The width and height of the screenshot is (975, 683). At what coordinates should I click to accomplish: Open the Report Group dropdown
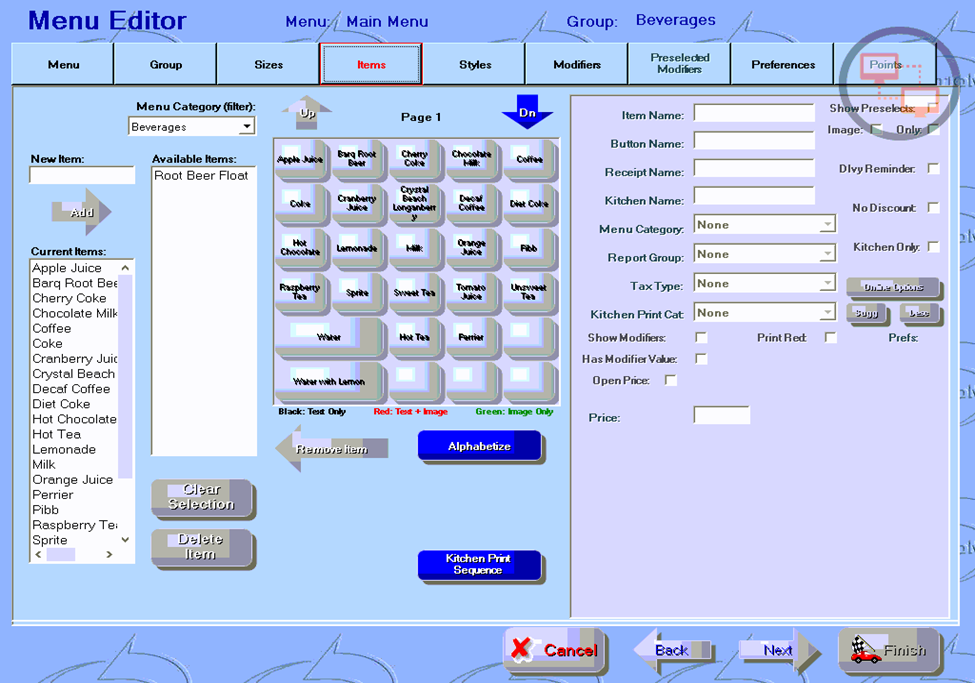coord(827,254)
